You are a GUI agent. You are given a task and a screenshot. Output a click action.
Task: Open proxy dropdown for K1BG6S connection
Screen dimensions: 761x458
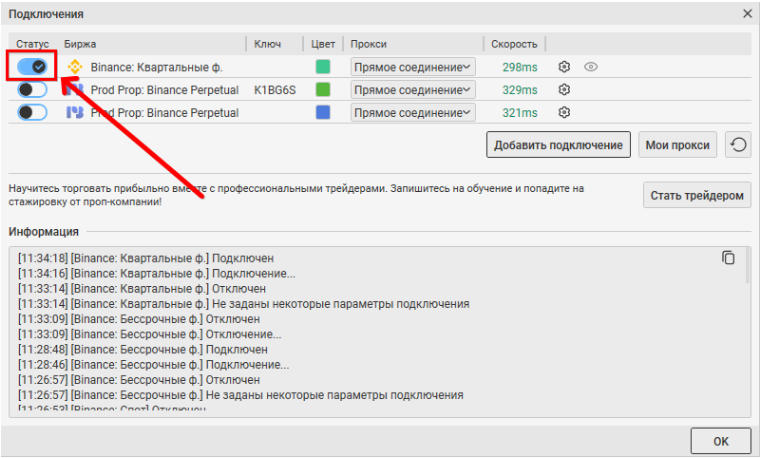pyautogui.click(x=413, y=90)
